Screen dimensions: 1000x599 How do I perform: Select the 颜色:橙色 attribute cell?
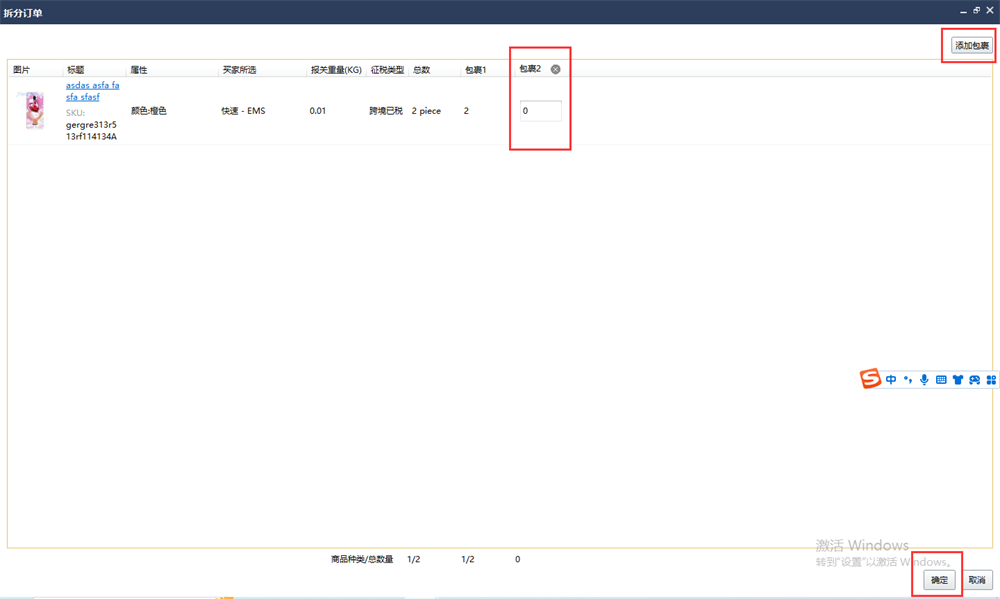point(149,111)
